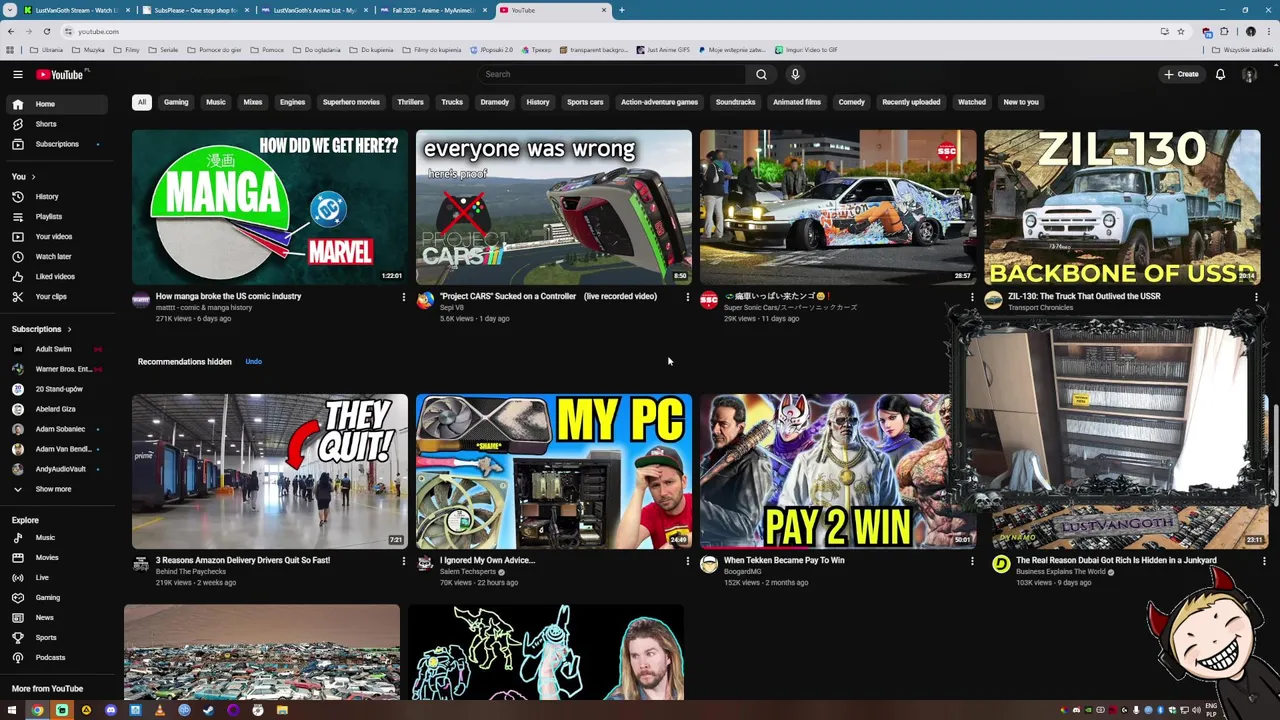Open Windows Start menu
This screenshot has height=720, width=1280.
tap(13, 710)
